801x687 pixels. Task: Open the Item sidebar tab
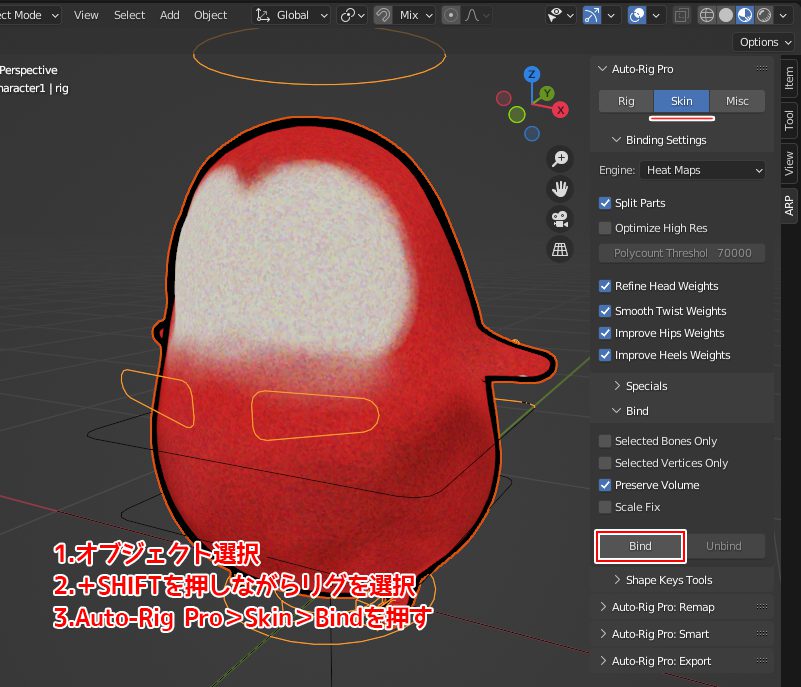pos(789,76)
